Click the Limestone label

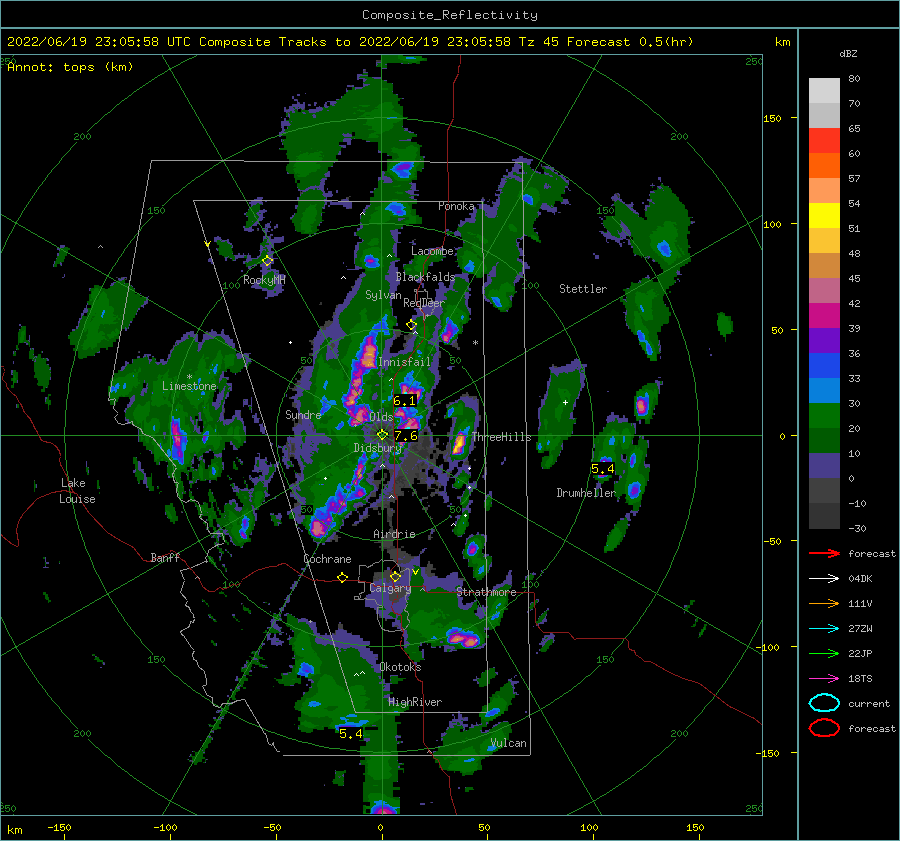[189, 386]
